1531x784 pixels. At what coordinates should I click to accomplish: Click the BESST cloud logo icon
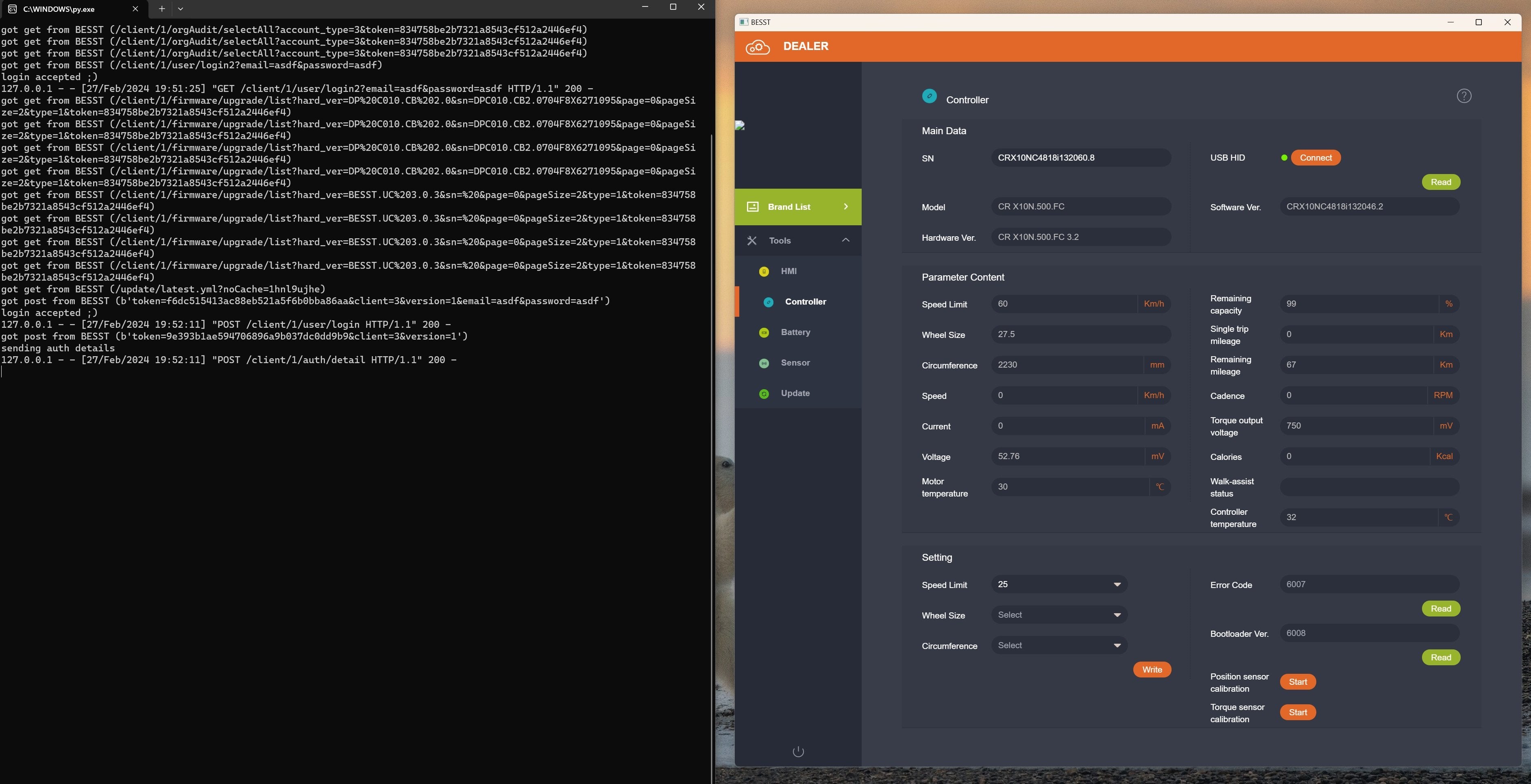[758, 46]
